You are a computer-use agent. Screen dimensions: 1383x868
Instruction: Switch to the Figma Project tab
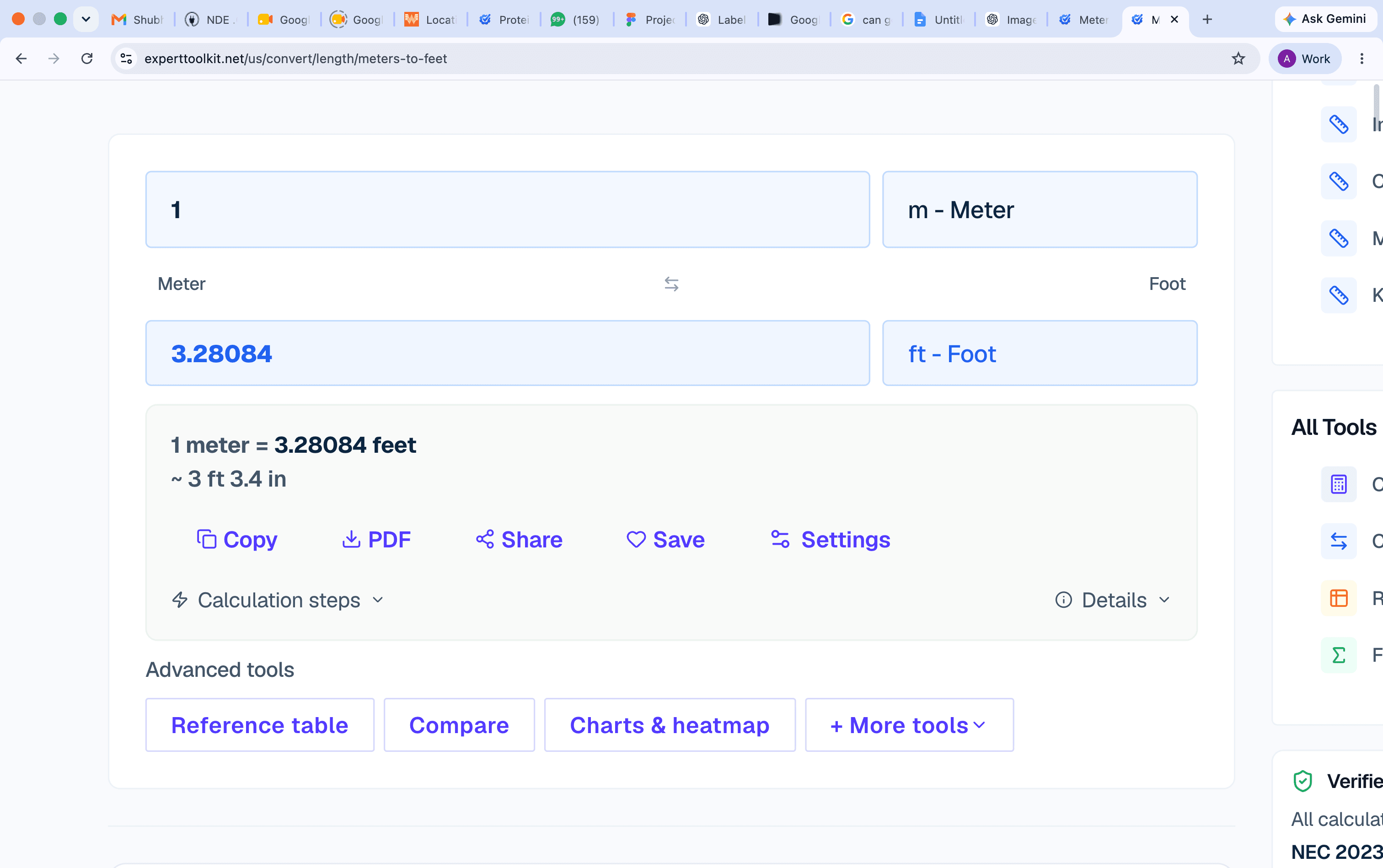(650, 20)
